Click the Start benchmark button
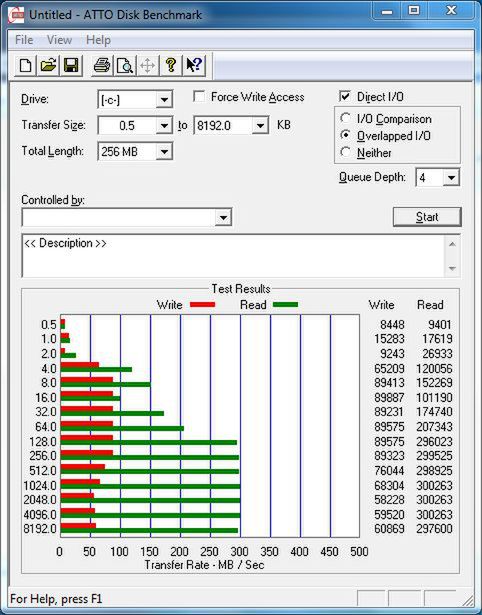The height and width of the screenshot is (615, 482). click(427, 217)
